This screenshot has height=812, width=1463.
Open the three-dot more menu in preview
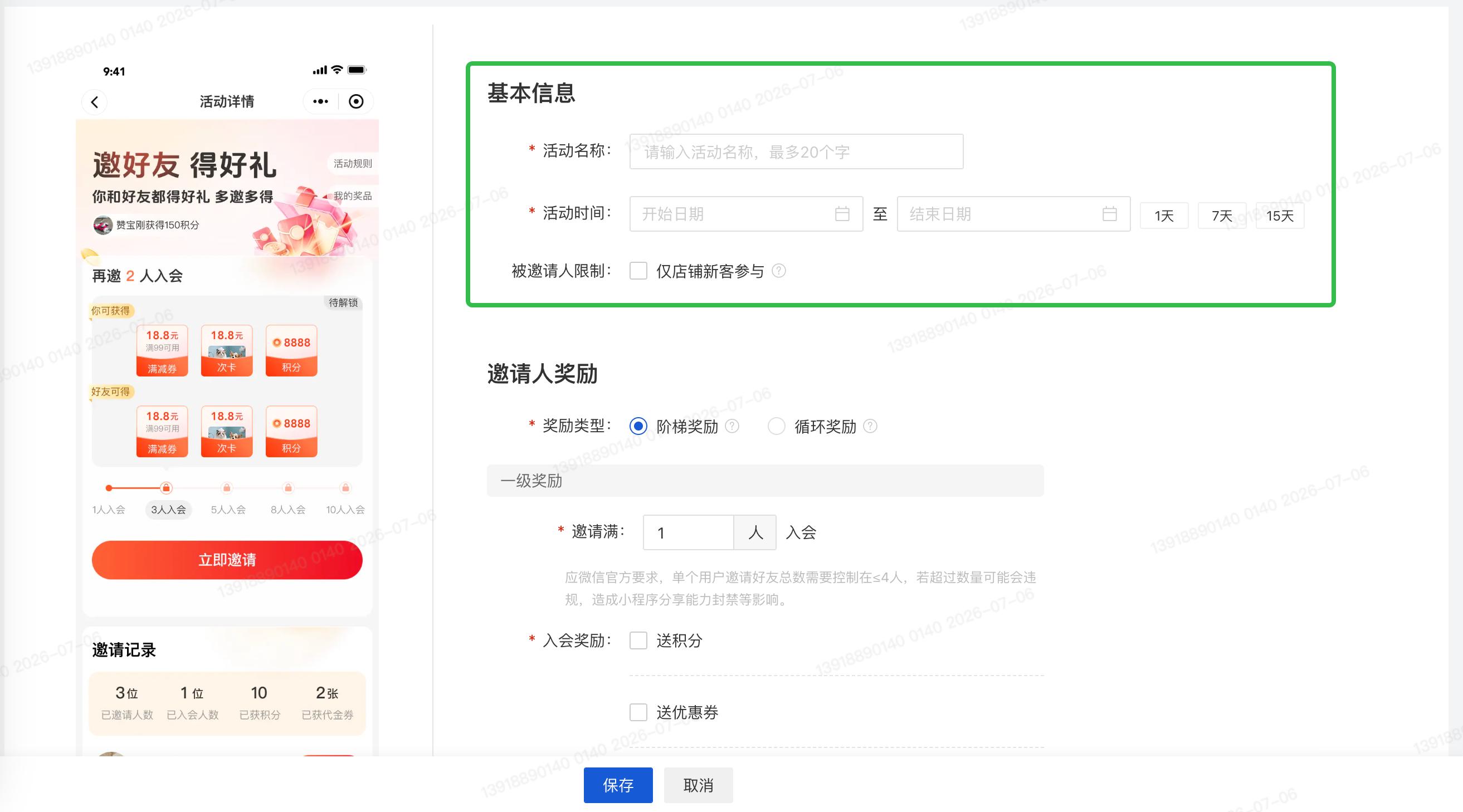(x=320, y=102)
